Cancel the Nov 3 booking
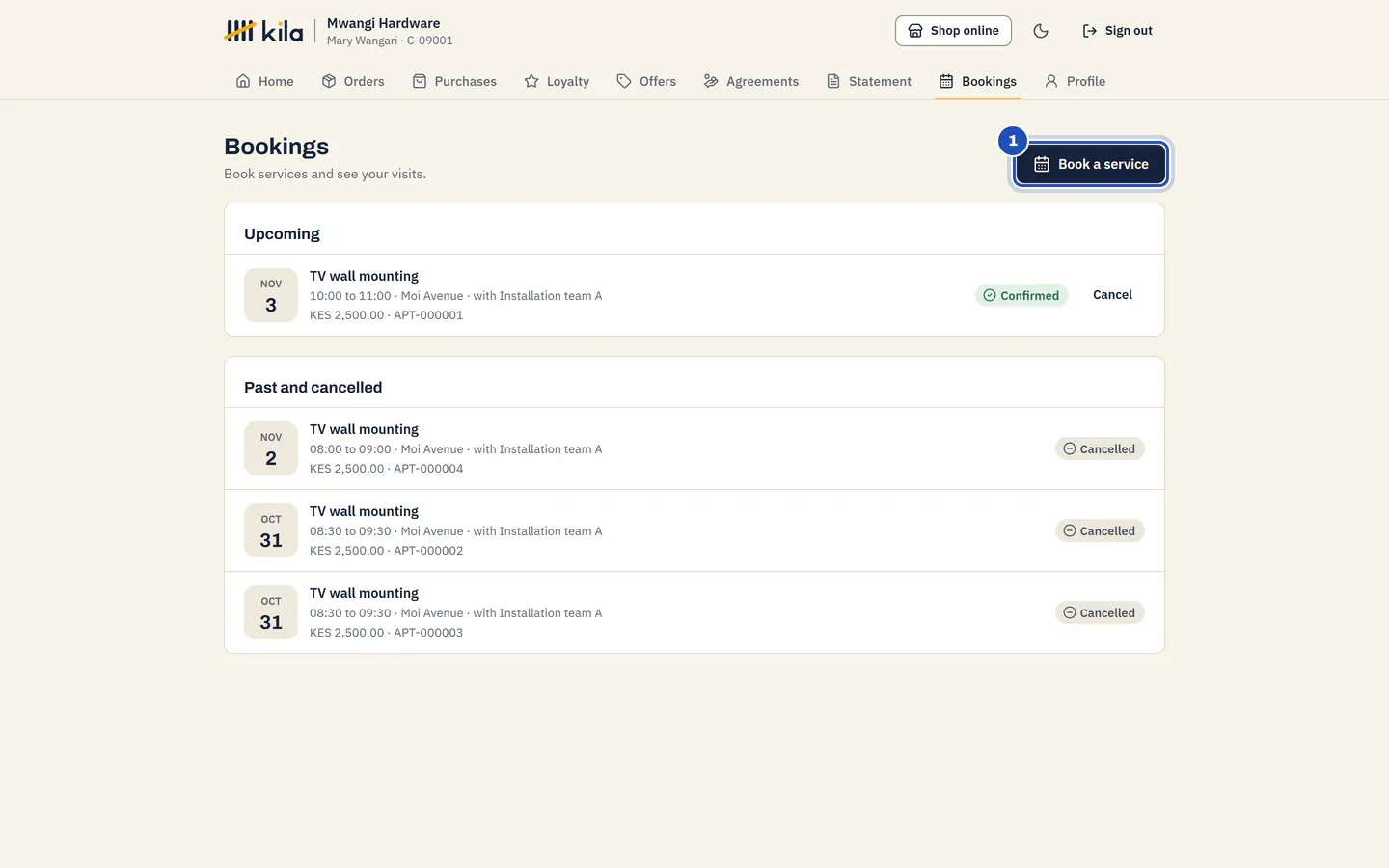Image resolution: width=1389 pixels, height=868 pixels. (x=1112, y=295)
